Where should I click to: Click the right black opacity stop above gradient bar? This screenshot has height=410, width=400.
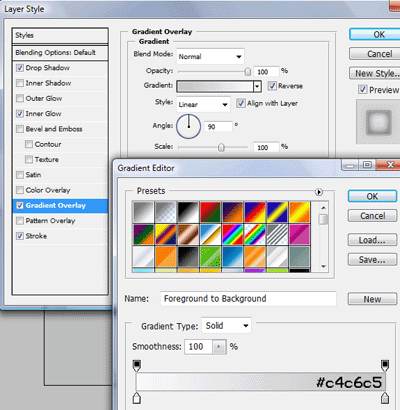[385, 365]
